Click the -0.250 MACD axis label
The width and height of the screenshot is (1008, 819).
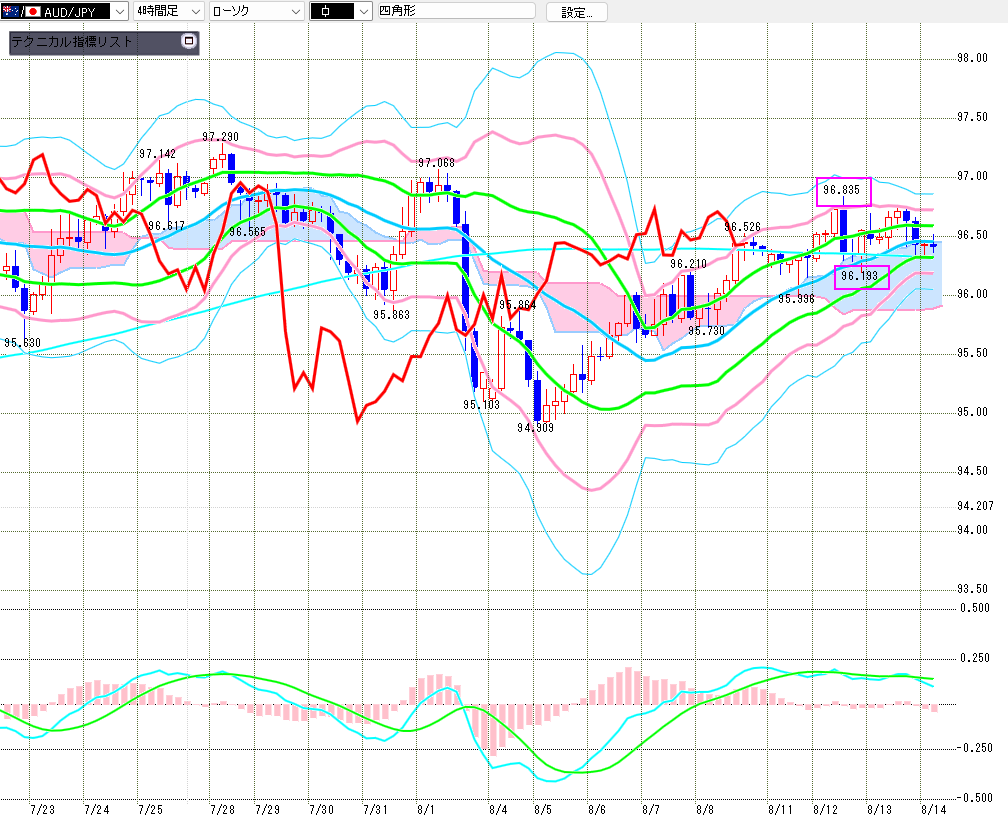975,748
